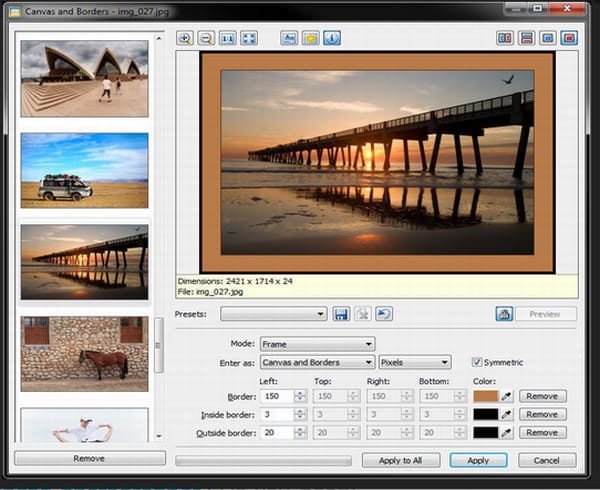Click Apply to All button
600x490 pixels.
(x=401, y=460)
